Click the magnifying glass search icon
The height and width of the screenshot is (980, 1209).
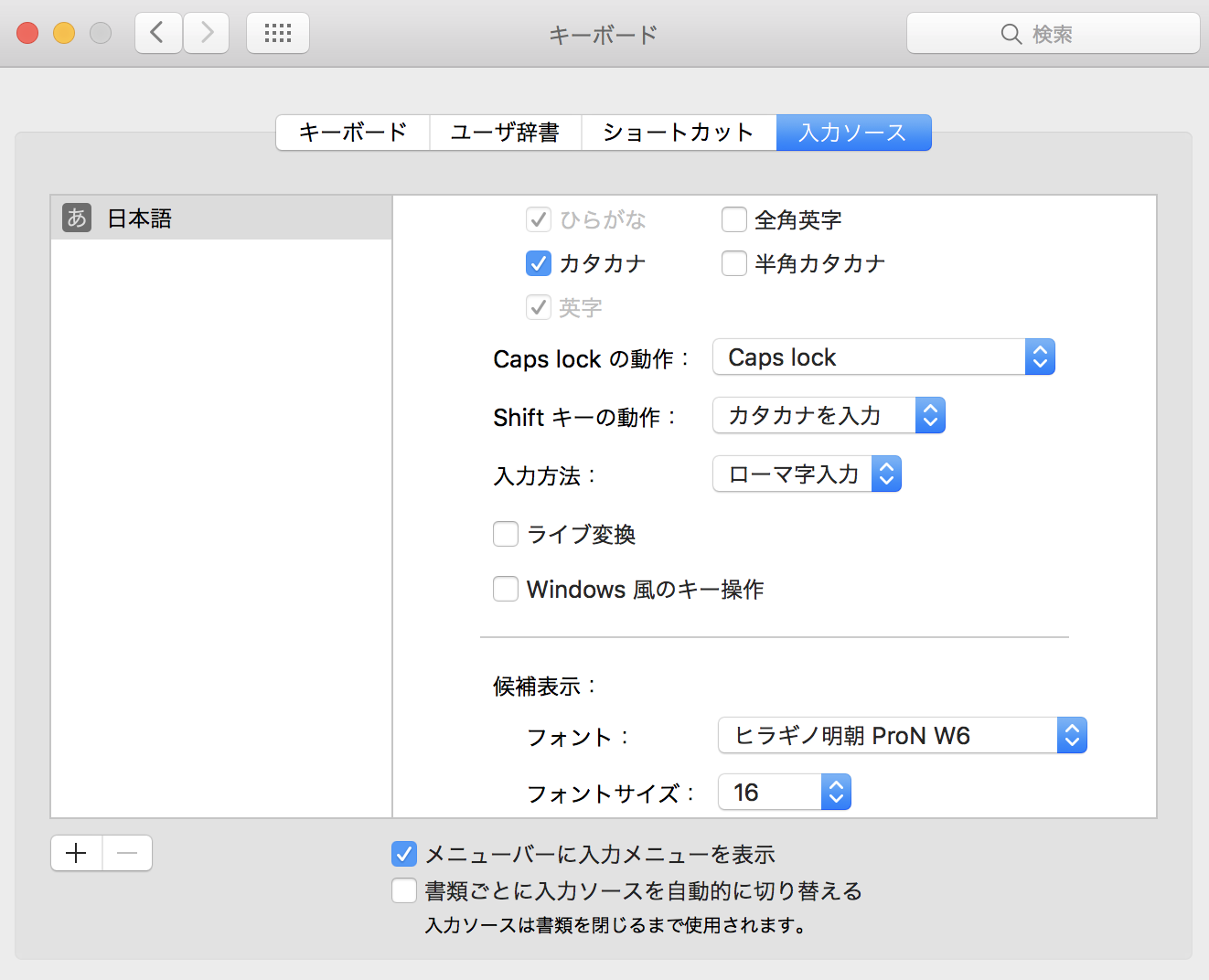[x=1011, y=34]
